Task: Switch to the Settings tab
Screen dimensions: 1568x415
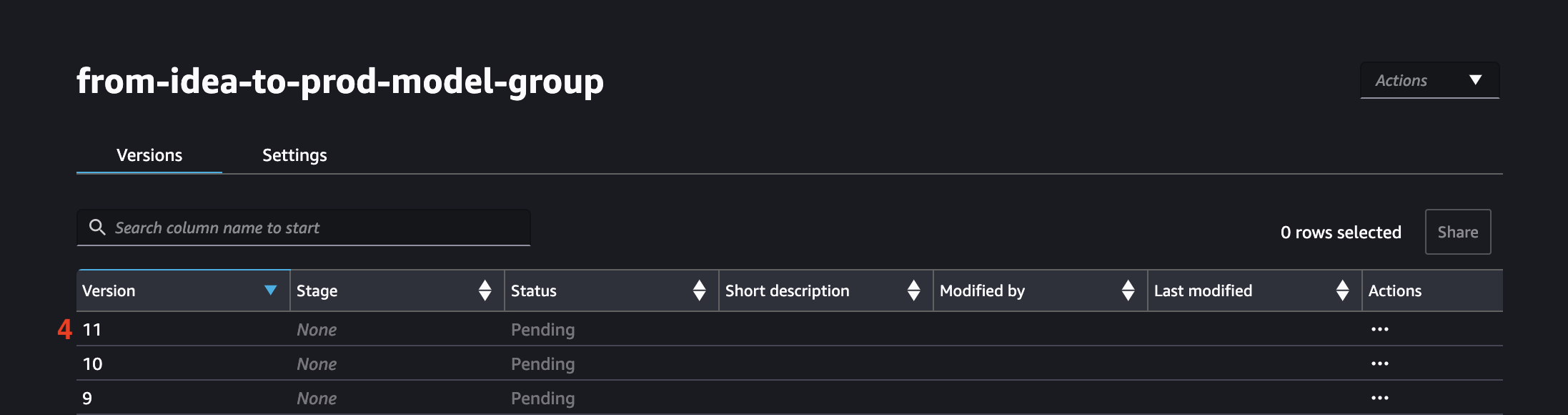Action: tap(294, 155)
